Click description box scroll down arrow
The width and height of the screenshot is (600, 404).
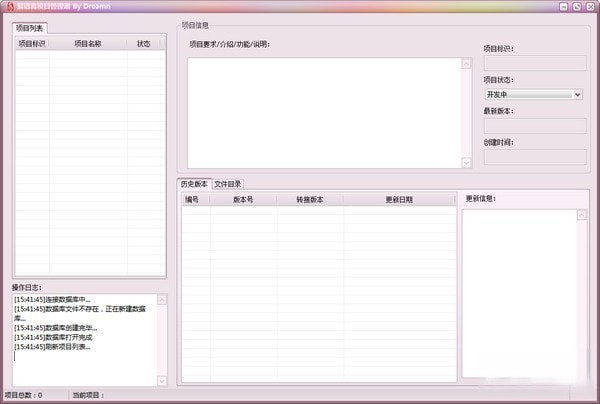point(466,163)
